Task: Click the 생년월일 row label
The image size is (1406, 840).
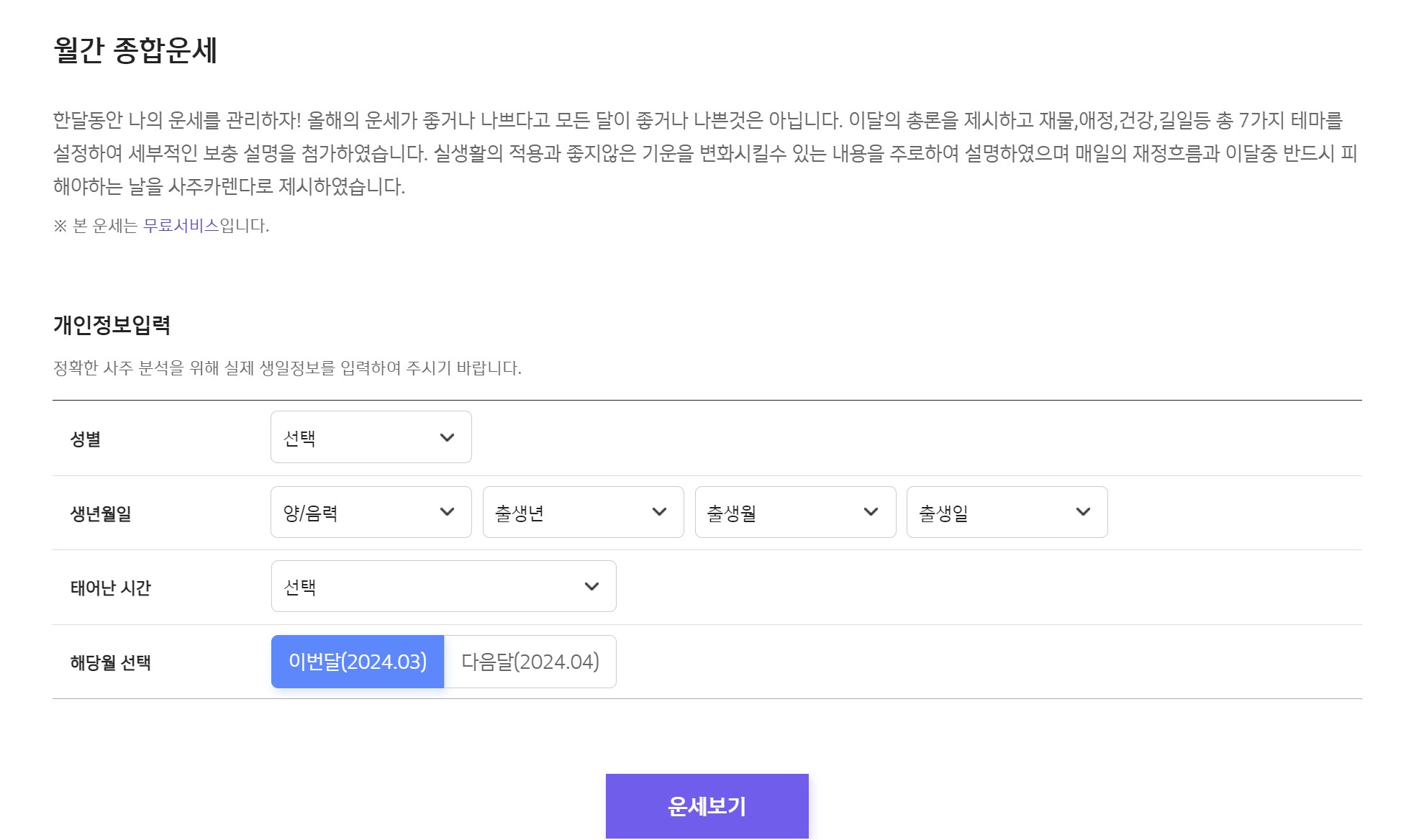Action: (101, 513)
